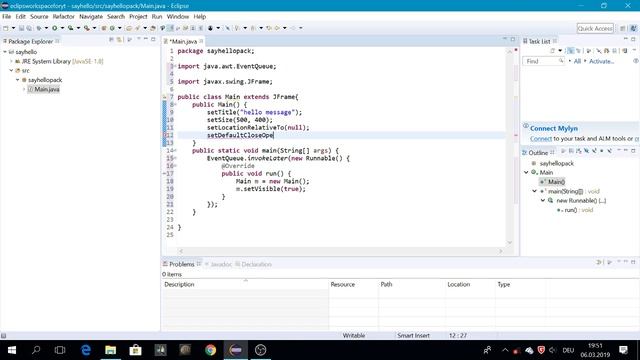Click the Find field in Task List
640x360 pixels.
point(543,61)
